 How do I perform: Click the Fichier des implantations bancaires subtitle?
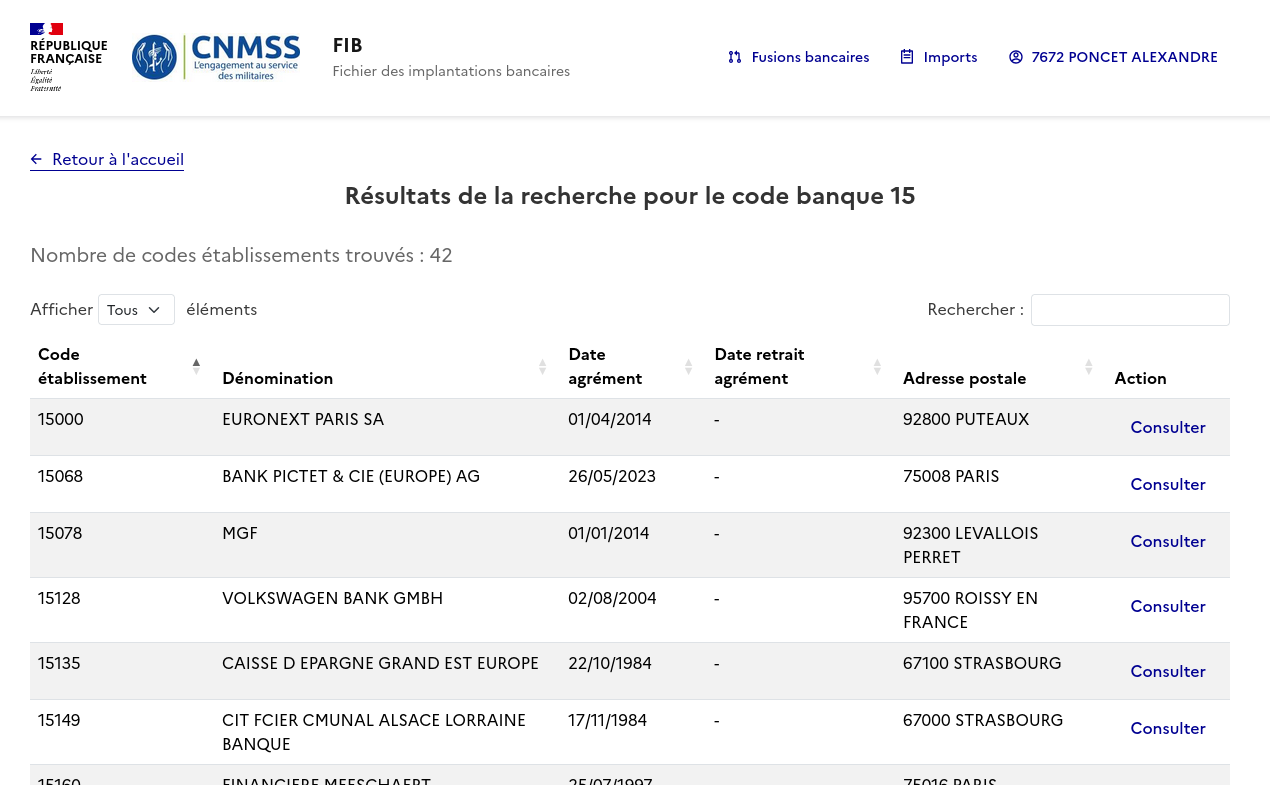451,71
